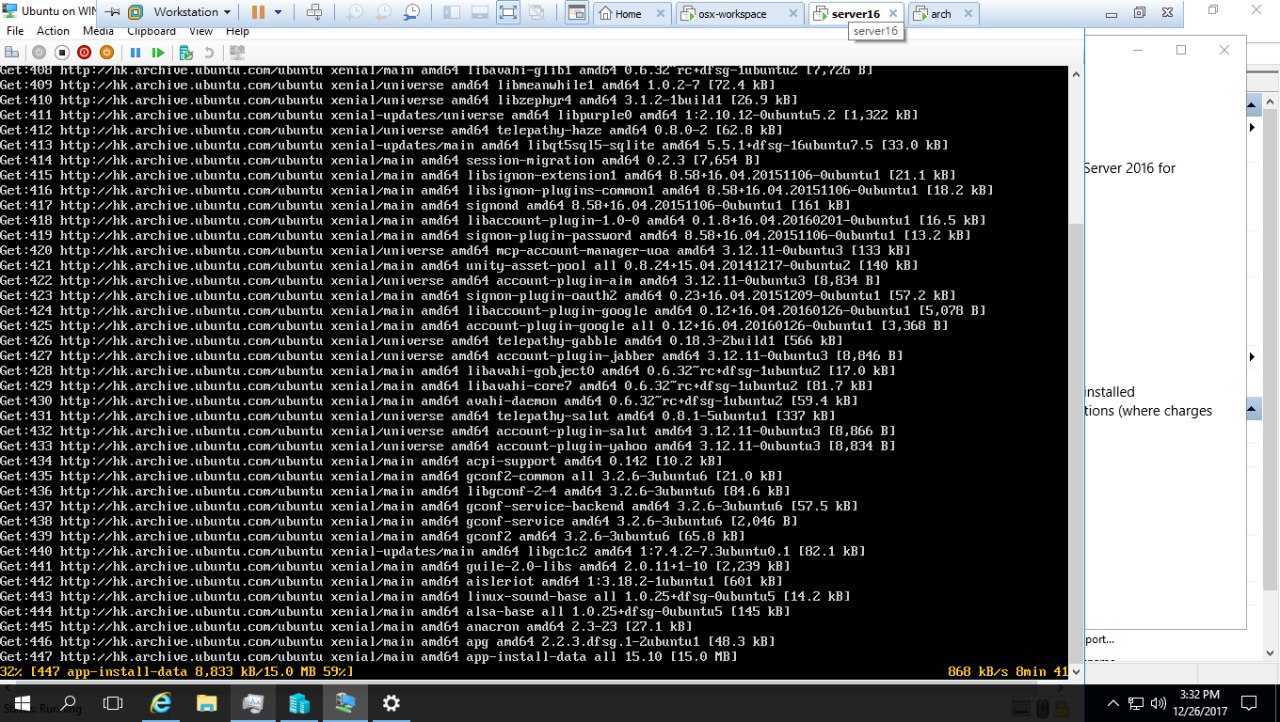The image size is (1280, 722).
Task: Minimize the VMware inner window
Action: 1112,13
